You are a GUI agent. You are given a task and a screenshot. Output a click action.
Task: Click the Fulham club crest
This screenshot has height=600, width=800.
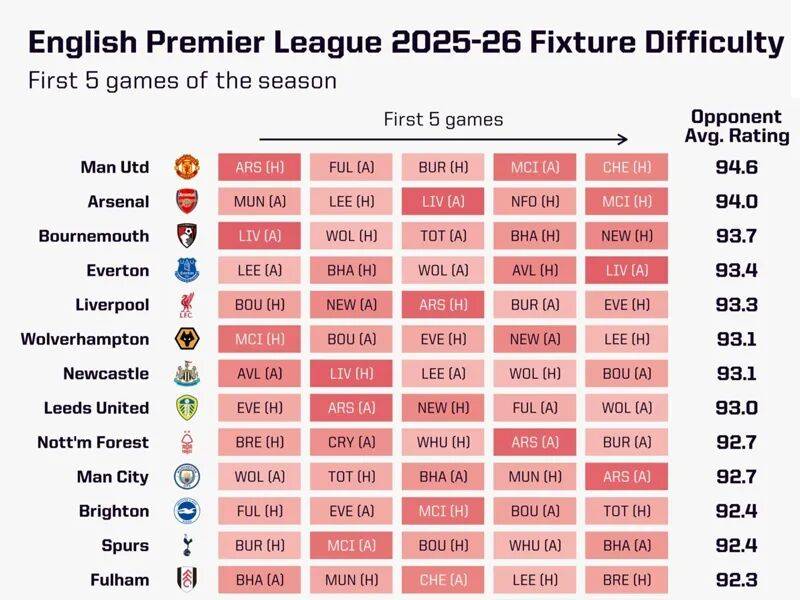coord(187,580)
